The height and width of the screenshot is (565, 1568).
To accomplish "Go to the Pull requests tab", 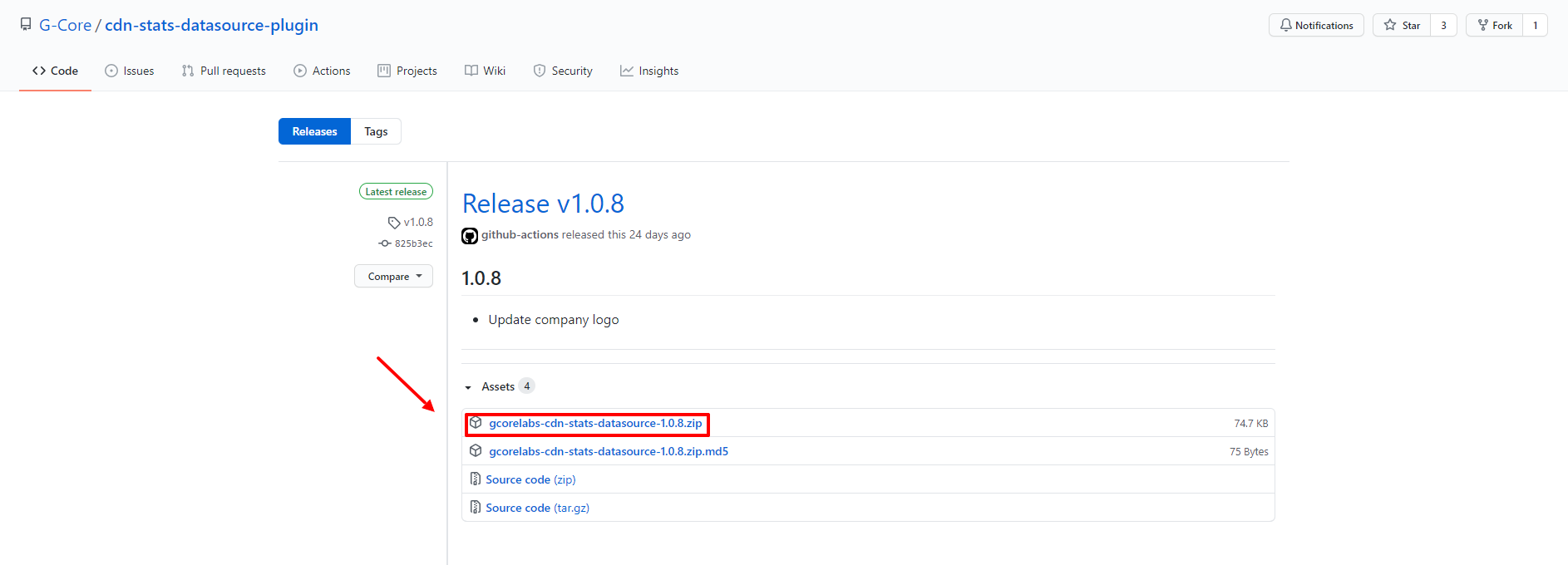I will 224,71.
